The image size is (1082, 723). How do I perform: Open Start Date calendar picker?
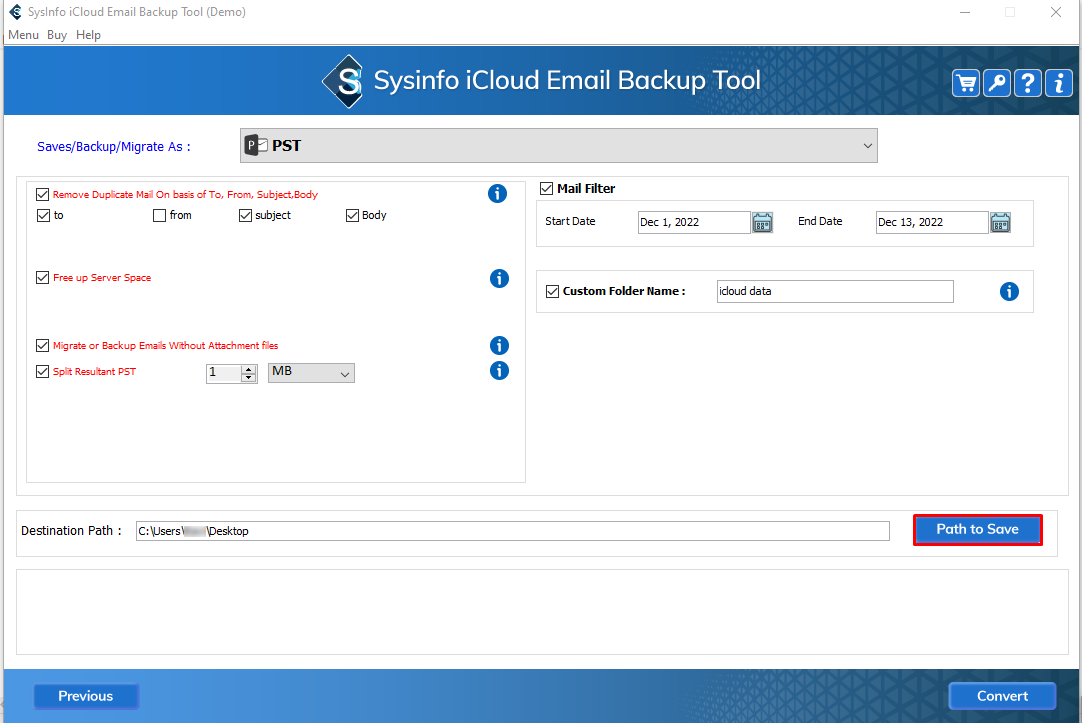point(762,222)
